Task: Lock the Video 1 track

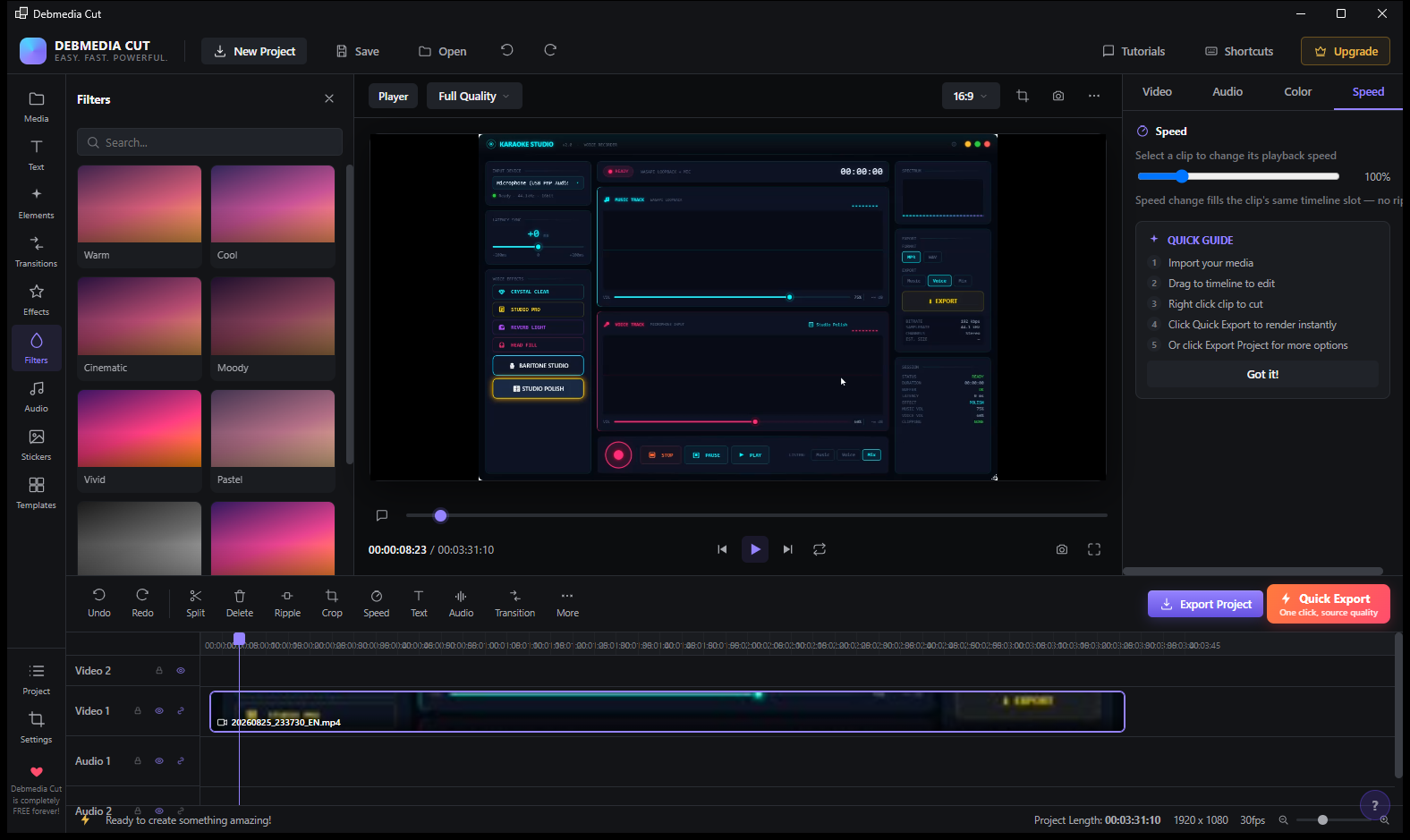Action: (x=138, y=711)
